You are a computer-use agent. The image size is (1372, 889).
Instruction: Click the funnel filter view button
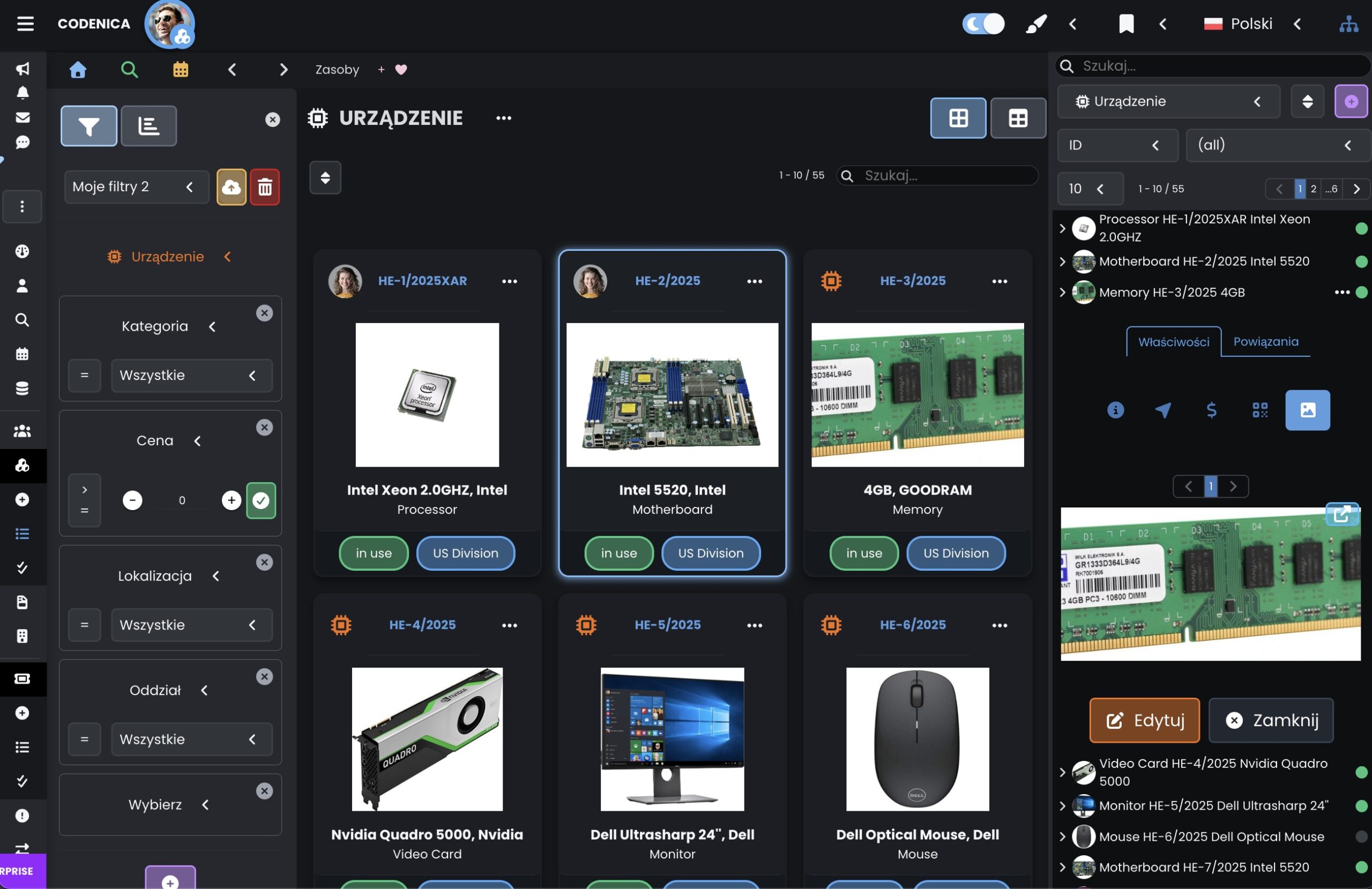click(89, 126)
